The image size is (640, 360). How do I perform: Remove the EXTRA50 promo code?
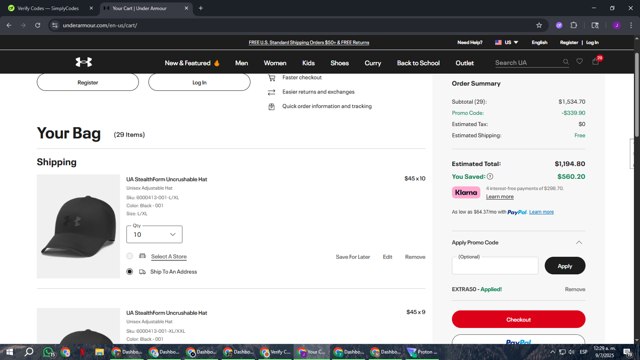pos(575,289)
